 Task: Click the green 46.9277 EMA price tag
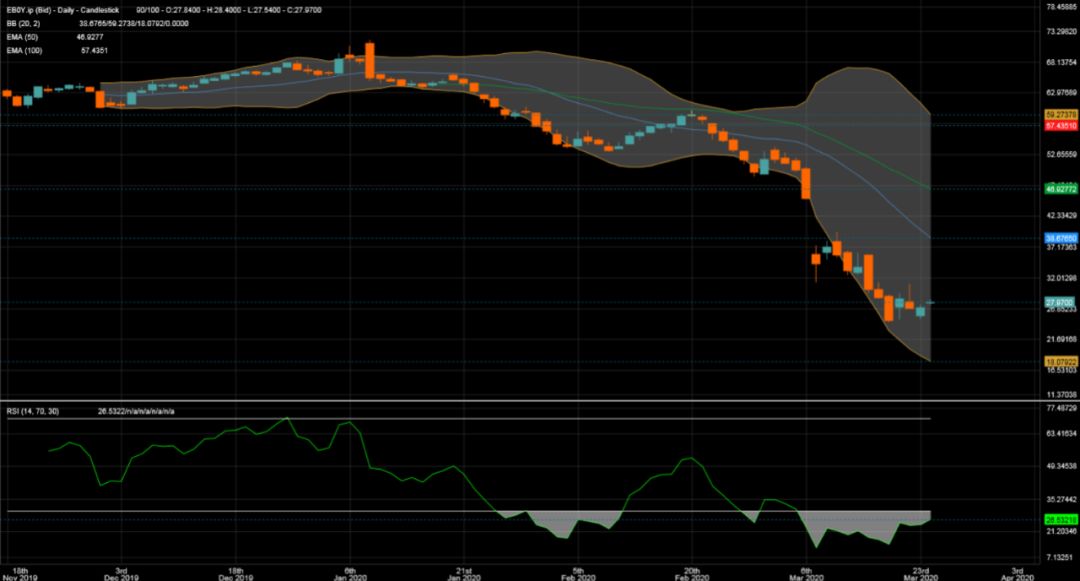tap(1058, 188)
